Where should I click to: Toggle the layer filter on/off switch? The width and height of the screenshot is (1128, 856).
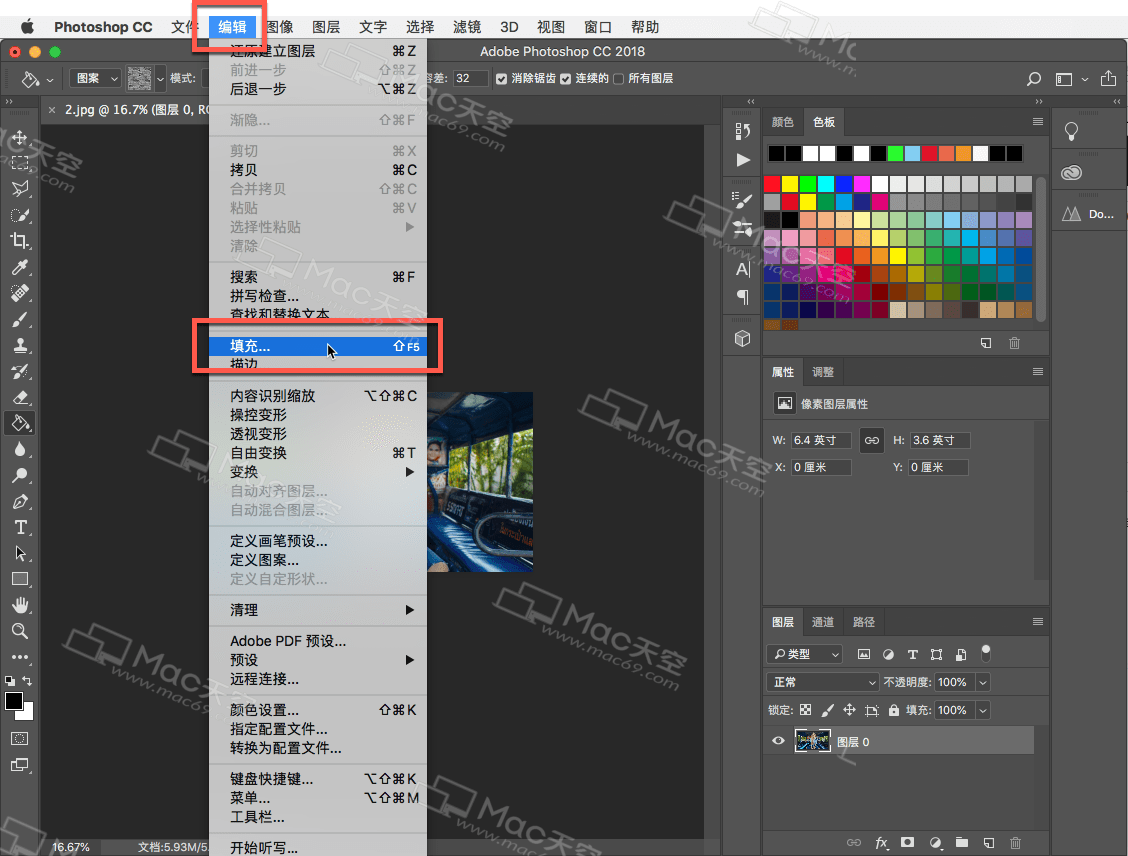[986, 653]
